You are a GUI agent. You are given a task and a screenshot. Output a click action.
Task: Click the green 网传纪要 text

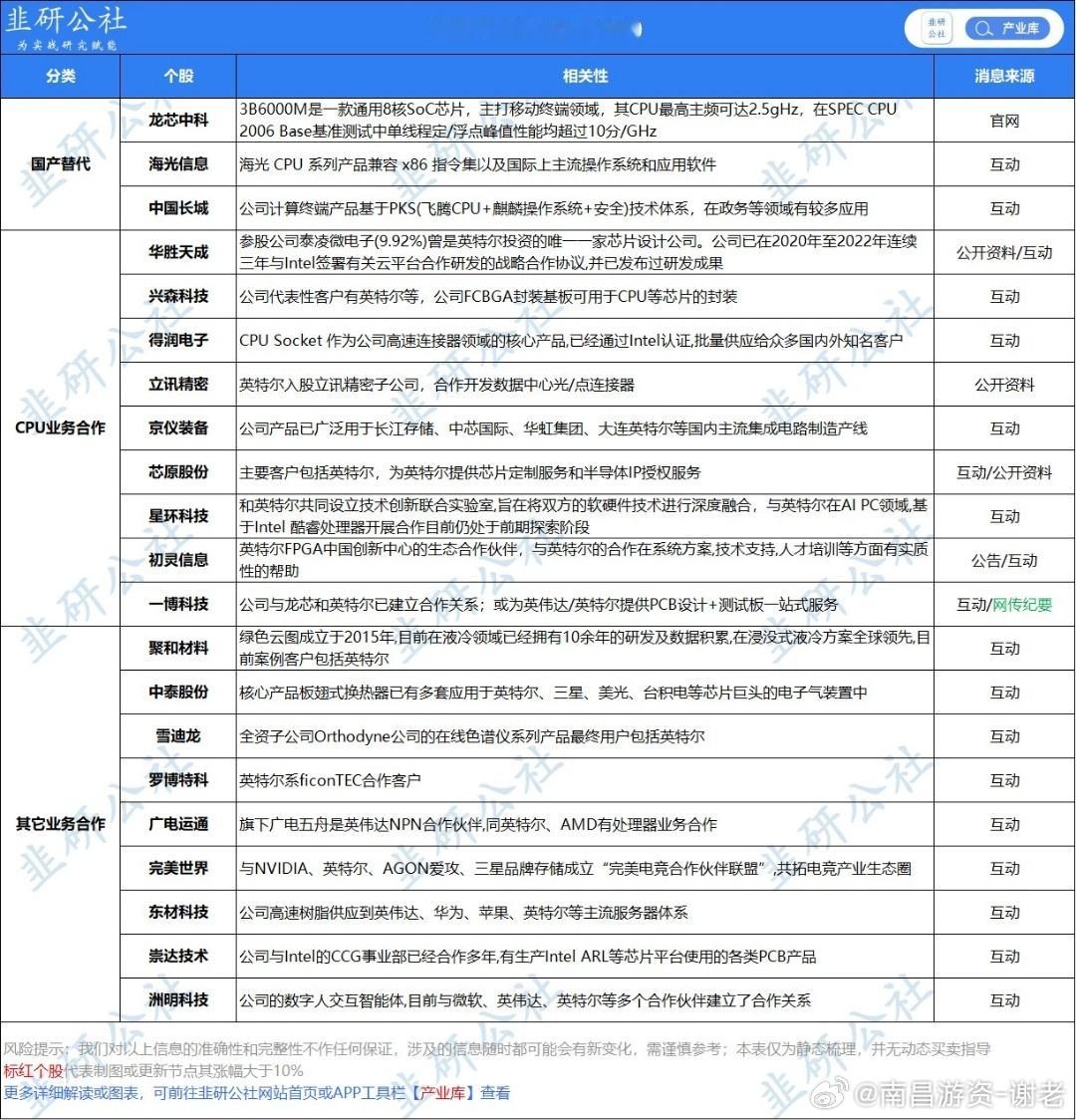(1022, 605)
